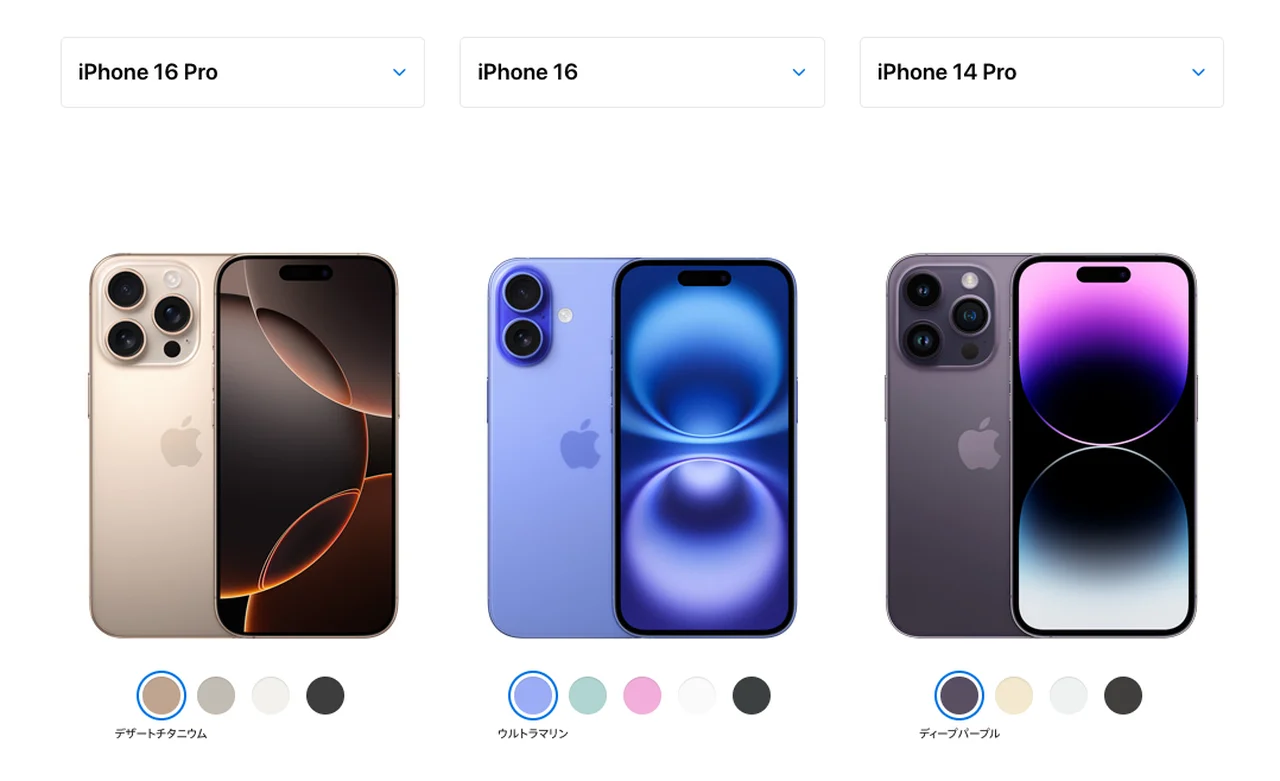
Task: Select the Desert Titanium swatch for iPhone 16 Pro
Action: [x=161, y=695]
